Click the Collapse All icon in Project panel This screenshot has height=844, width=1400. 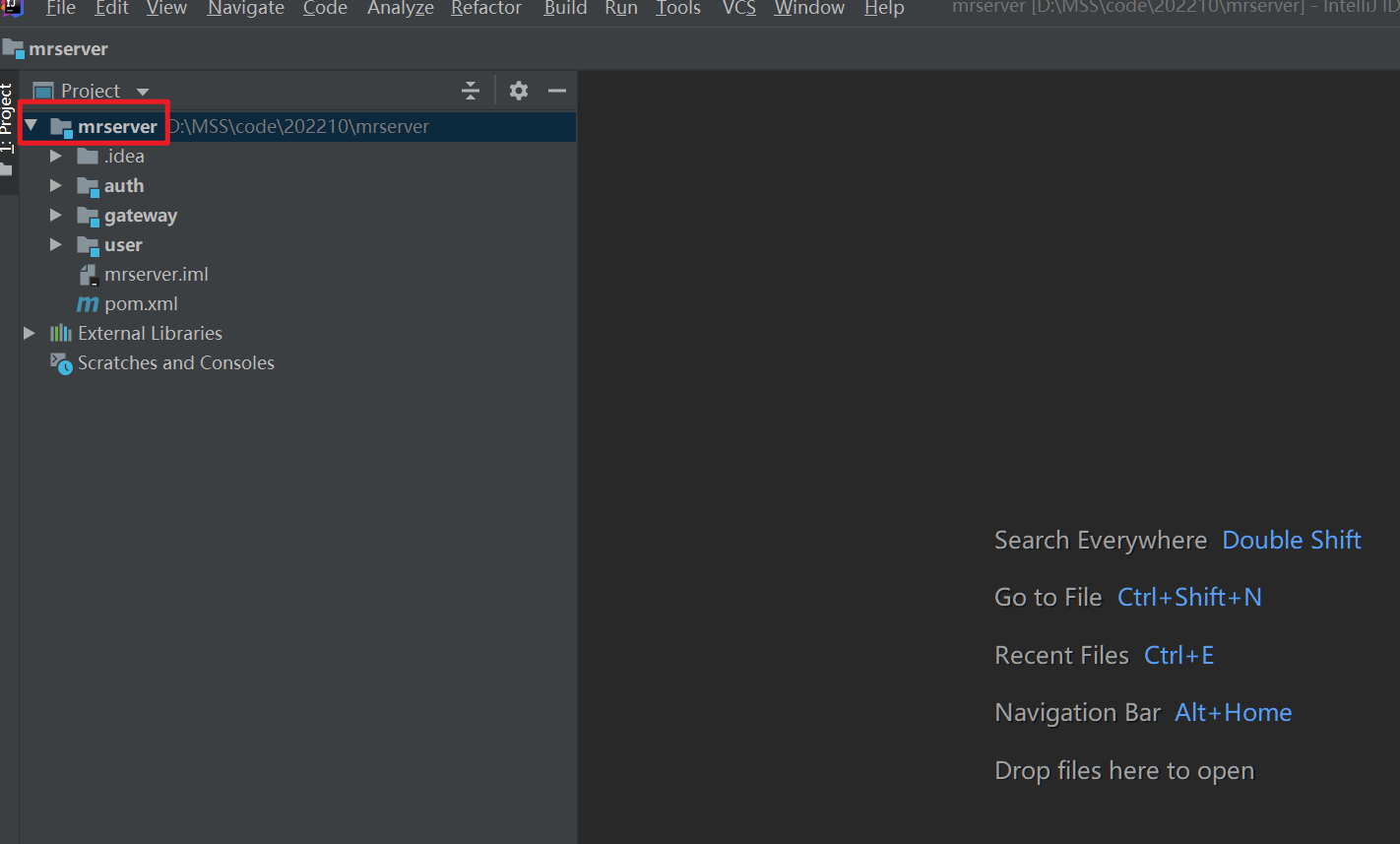(471, 91)
